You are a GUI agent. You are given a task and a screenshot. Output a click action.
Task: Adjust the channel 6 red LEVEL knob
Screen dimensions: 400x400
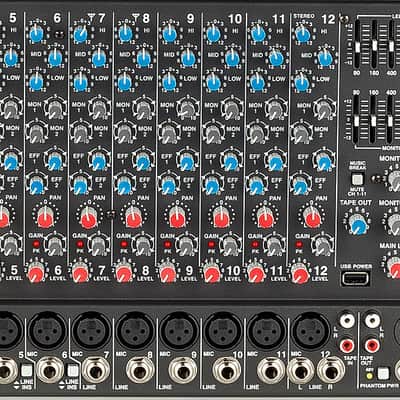37,274
